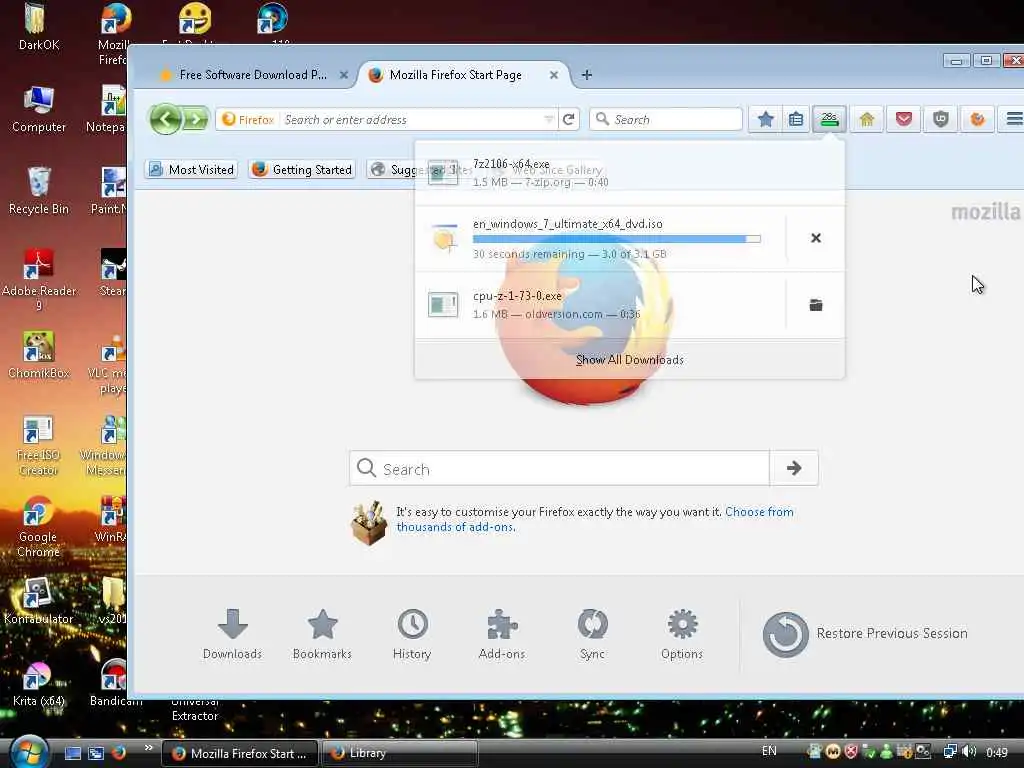Reload the current page
The image size is (1024, 768).
point(569,120)
